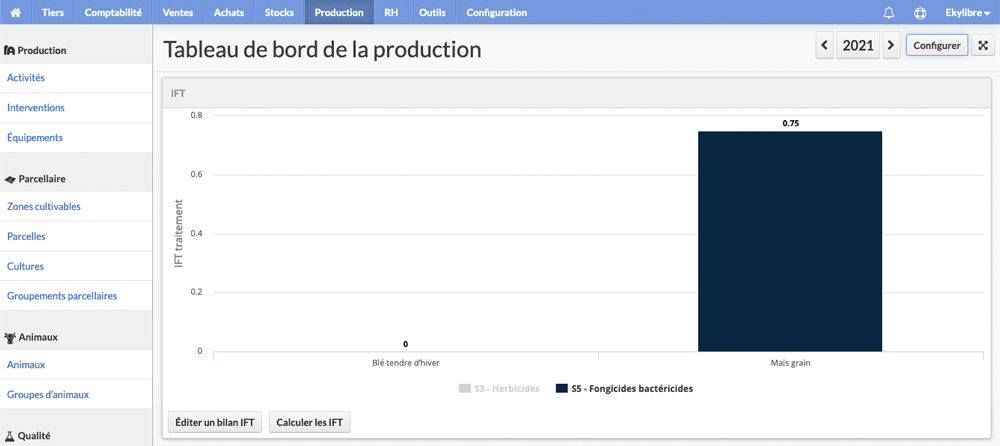Click the Blé tendre d'hiver axis label

click(406, 362)
